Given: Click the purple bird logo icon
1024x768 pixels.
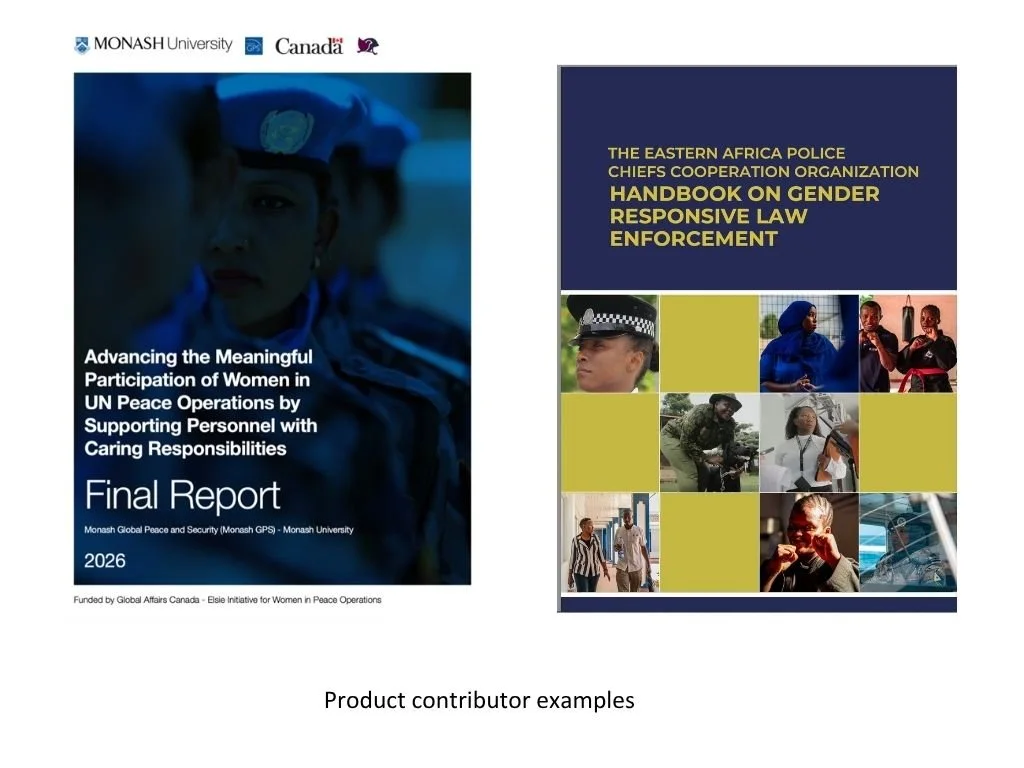Looking at the screenshot, I should (x=368, y=46).
